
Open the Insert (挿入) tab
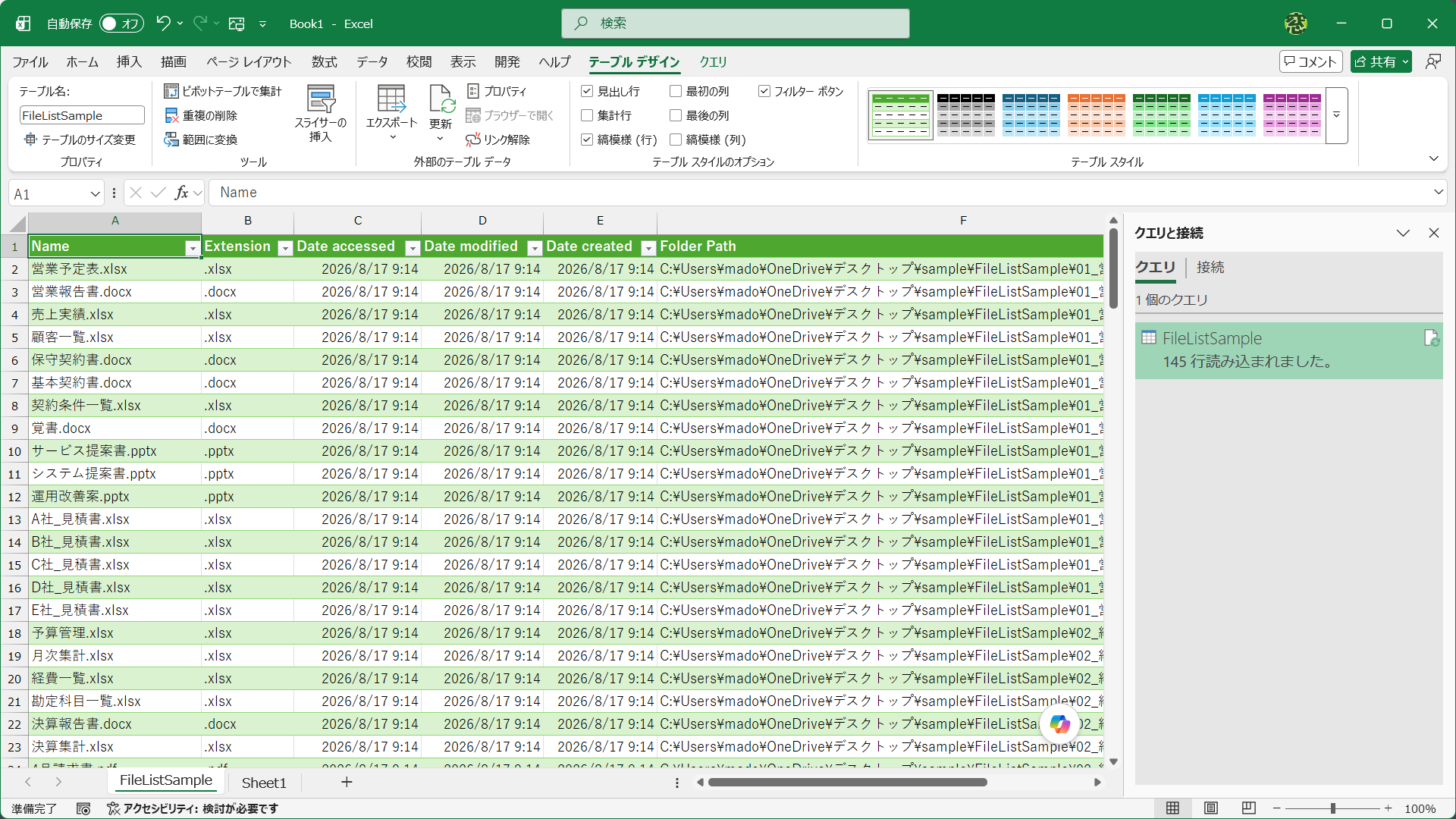tap(129, 62)
